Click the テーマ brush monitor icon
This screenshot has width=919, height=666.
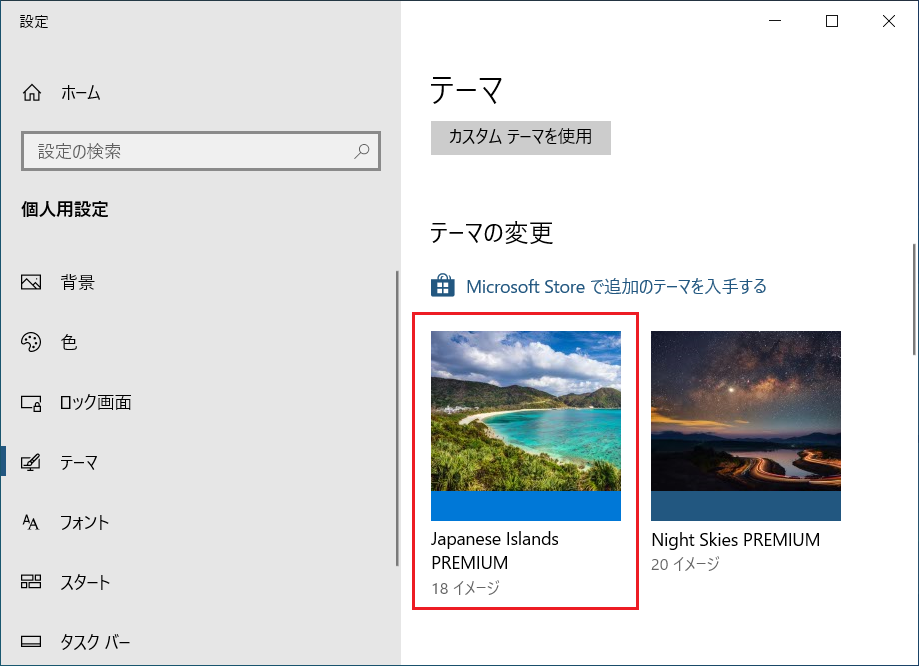[31, 463]
